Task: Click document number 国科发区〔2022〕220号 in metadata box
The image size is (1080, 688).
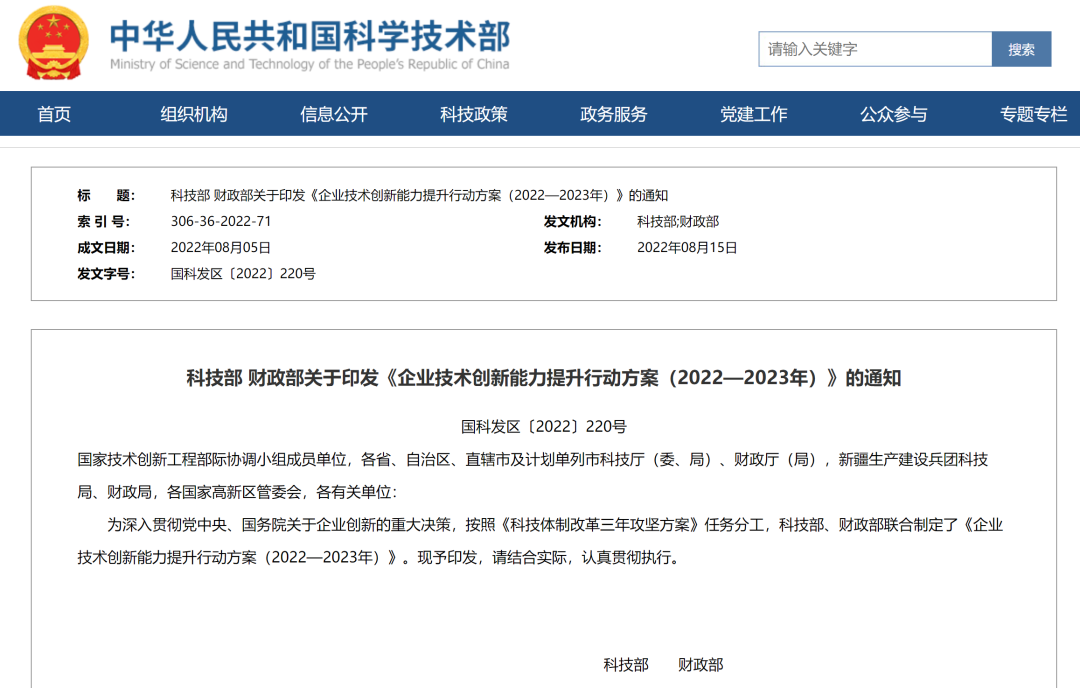Action: click(x=243, y=273)
